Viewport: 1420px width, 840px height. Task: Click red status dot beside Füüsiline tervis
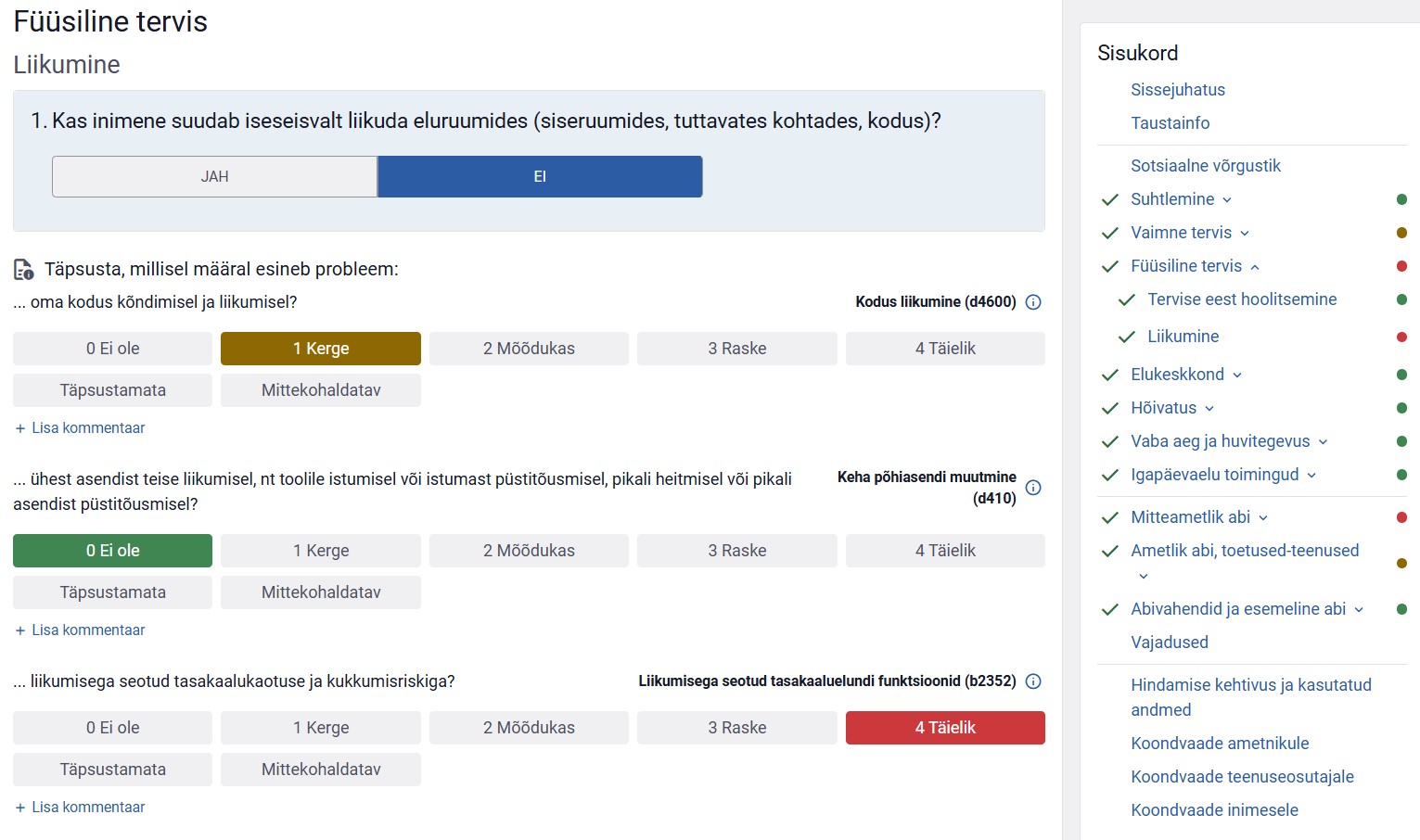click(1401, 266)
